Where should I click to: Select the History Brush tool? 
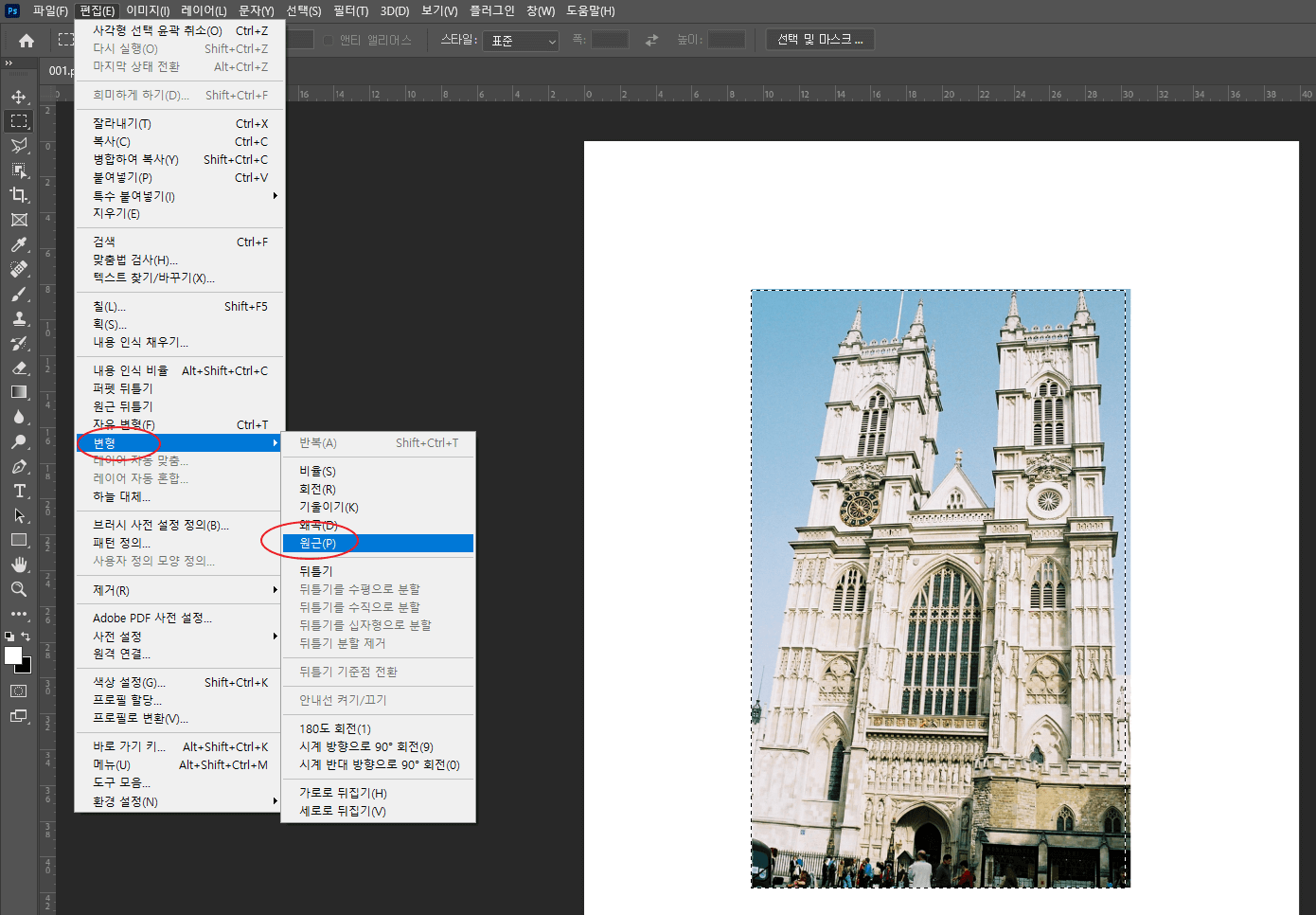[x=19, y=343]
